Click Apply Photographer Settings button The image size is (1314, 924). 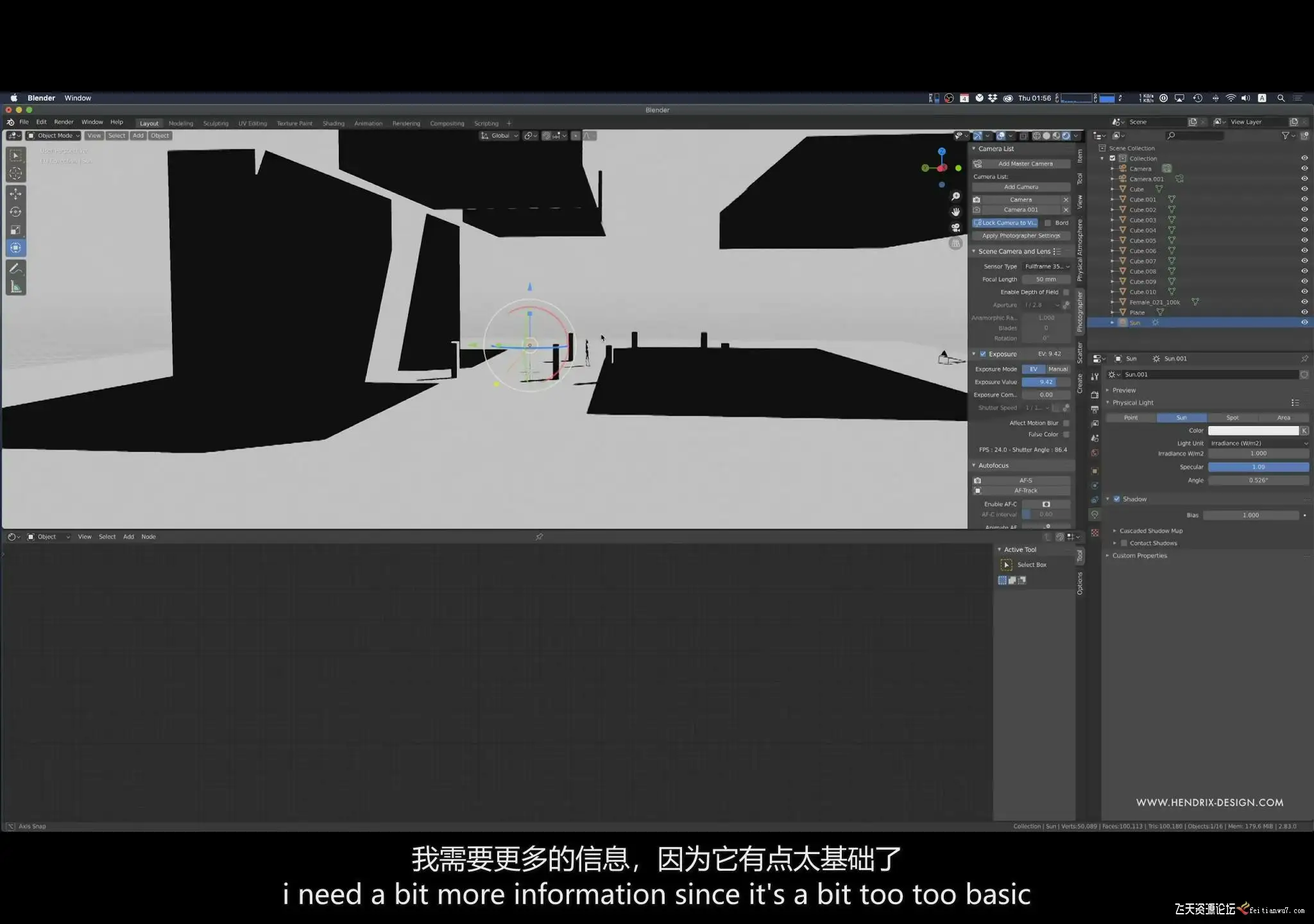click(x=1021, y=235)
